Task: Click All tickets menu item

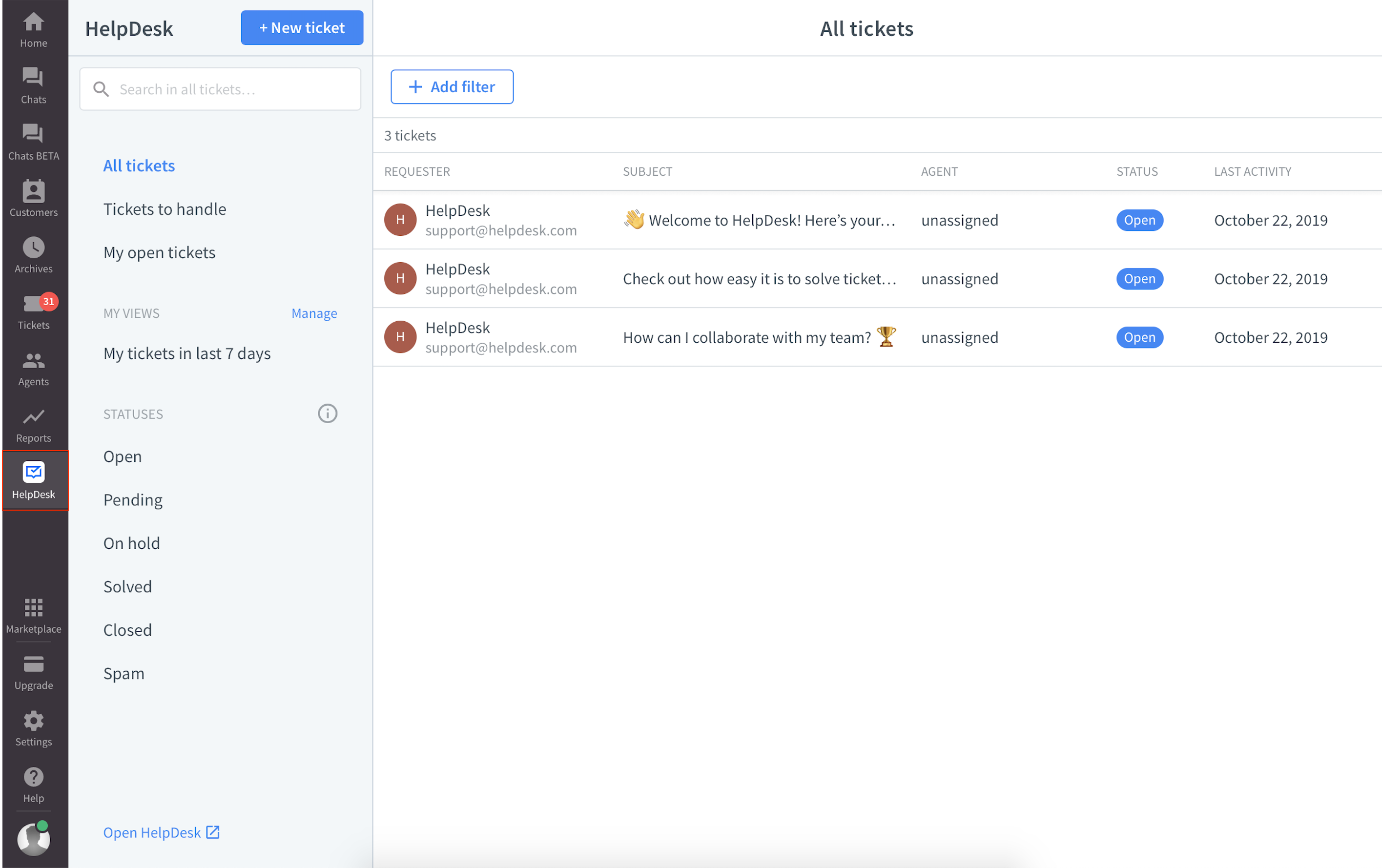Action: (138, 165)
